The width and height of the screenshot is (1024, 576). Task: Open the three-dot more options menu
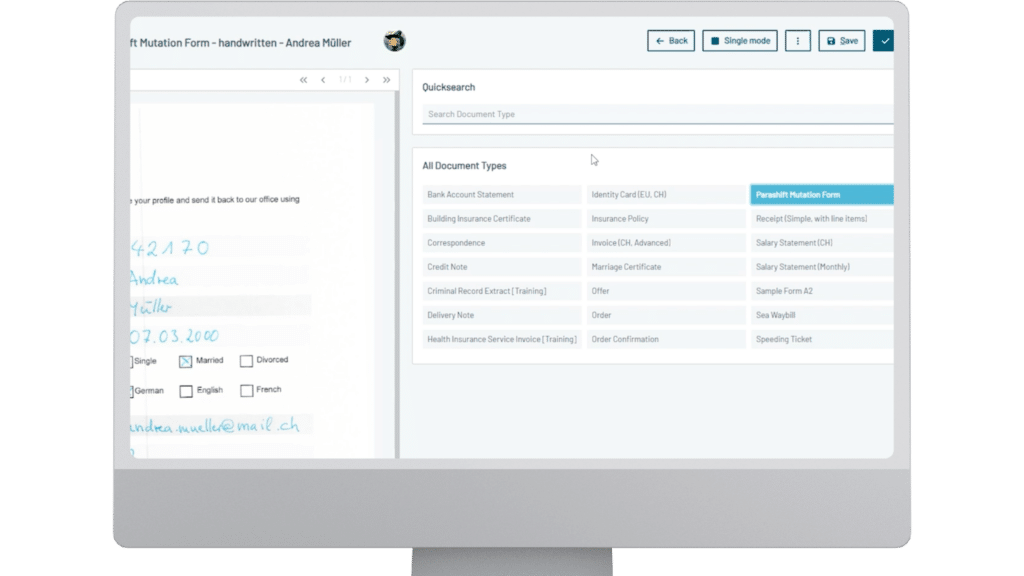pos(797,41)
